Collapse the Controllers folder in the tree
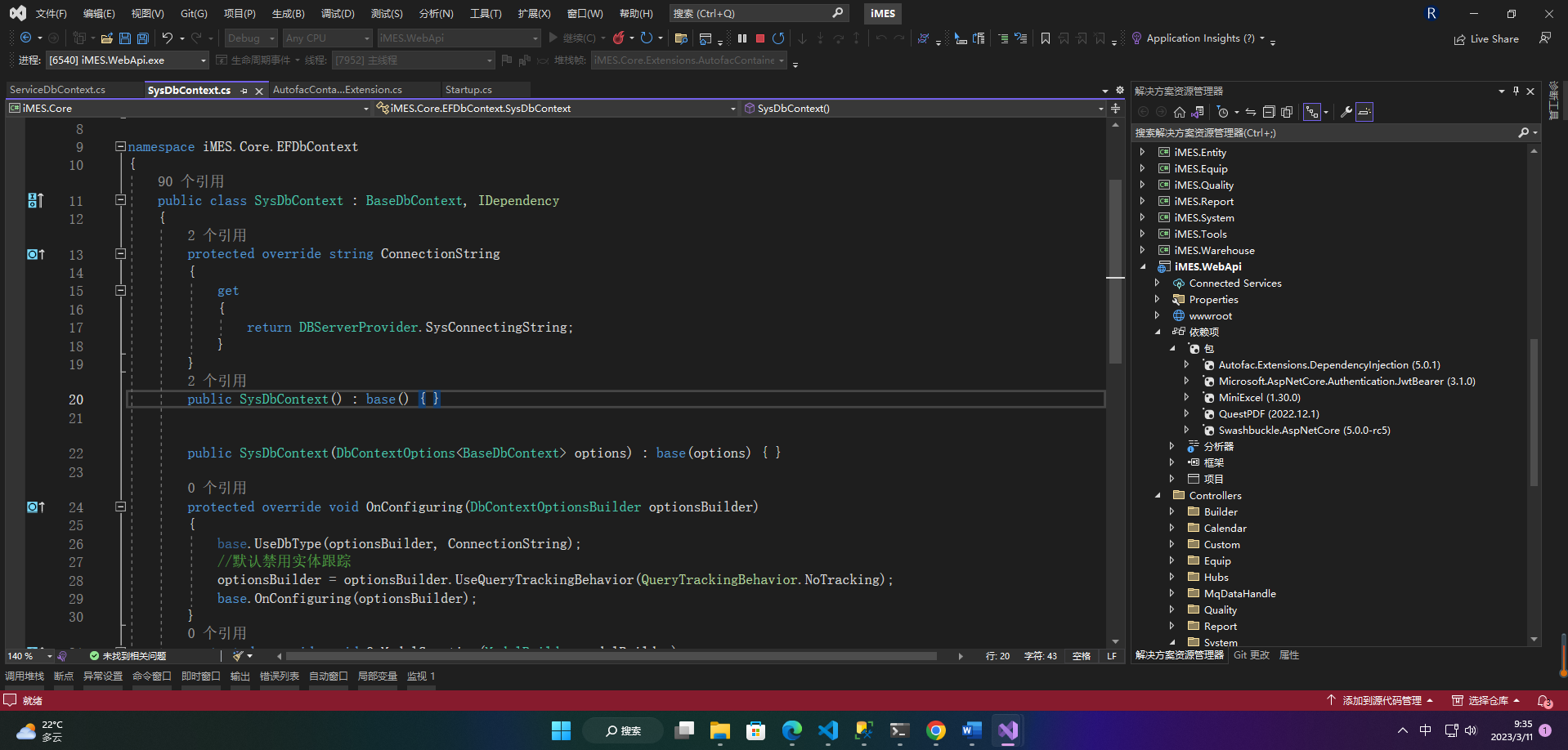This screenshot has height=750, width=1568. click(1158, 495)
